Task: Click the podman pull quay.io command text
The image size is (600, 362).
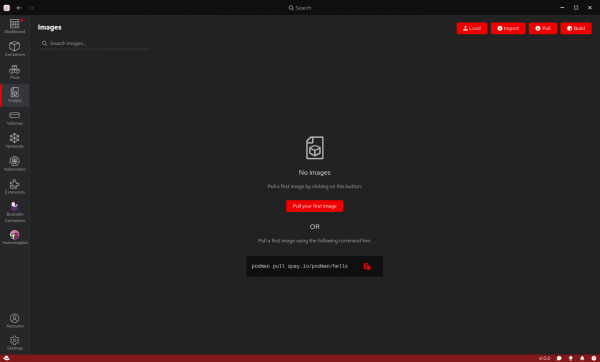Action: click(x=300, y=266)
